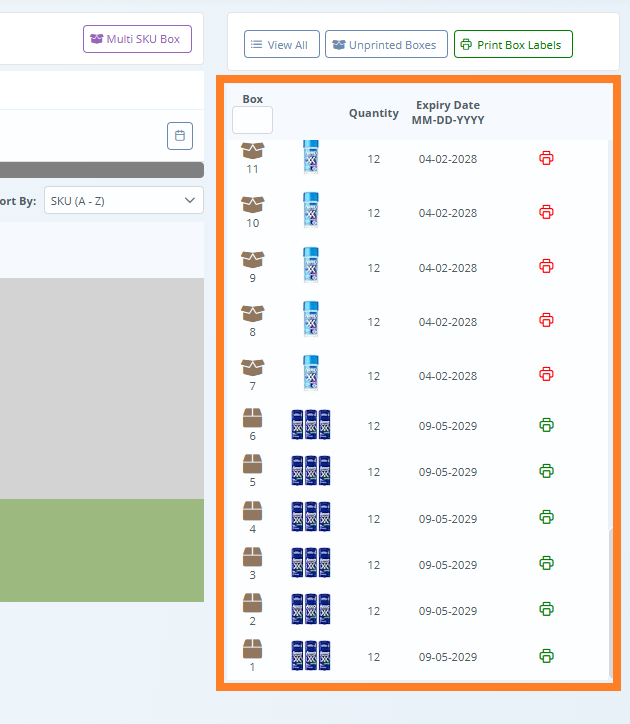This screenshot has width=630, height=724.
Task: Click the green printer icon for box 1
Action: [x=546, y=656]
